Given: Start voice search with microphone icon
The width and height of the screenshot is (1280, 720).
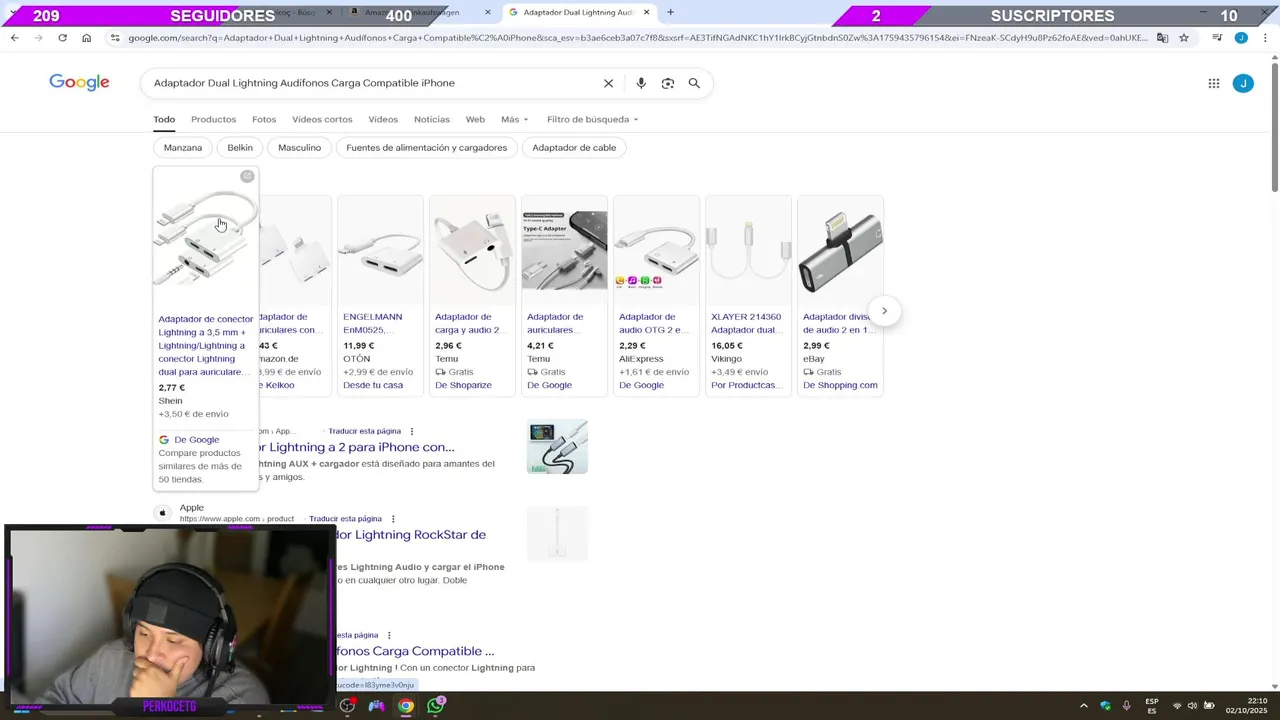Looking at the screenshot, I should point(641,83).
